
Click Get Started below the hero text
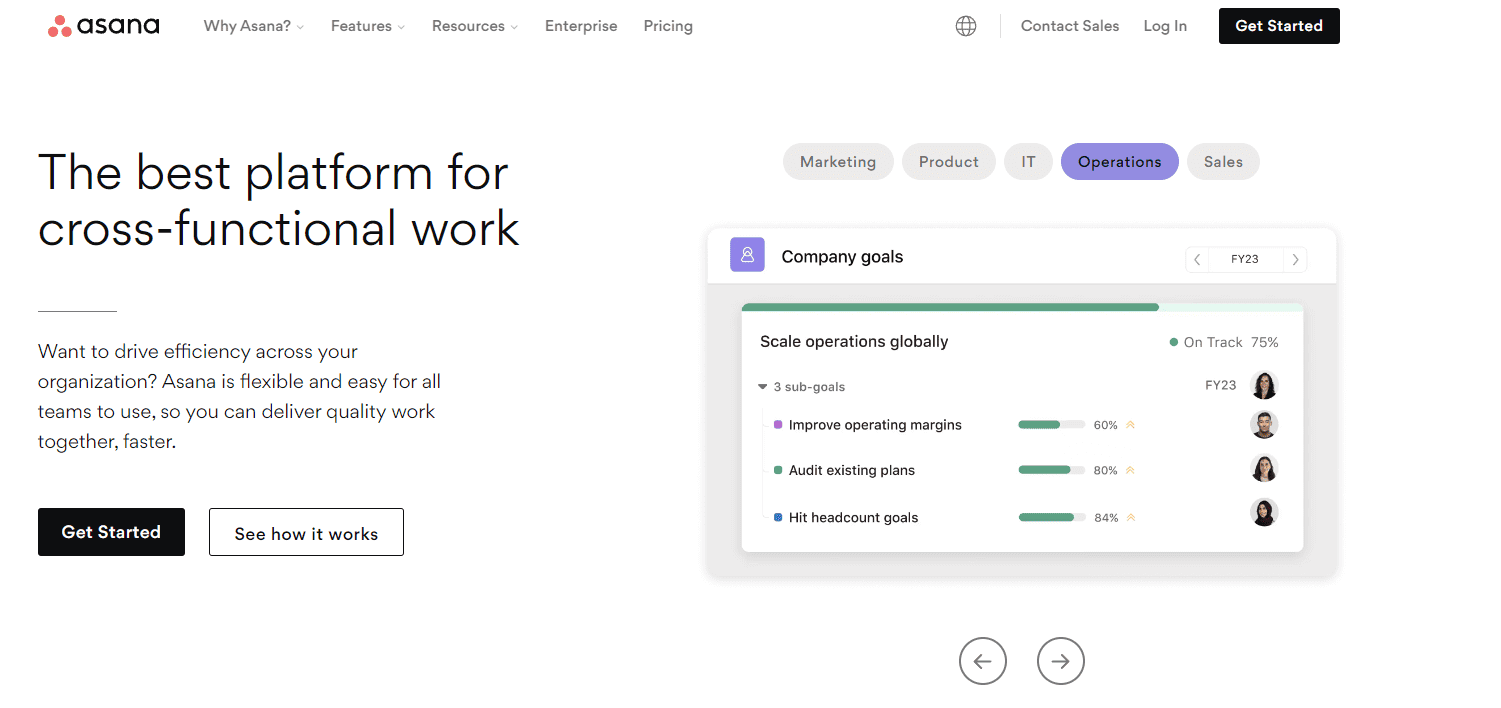(111, 532)
